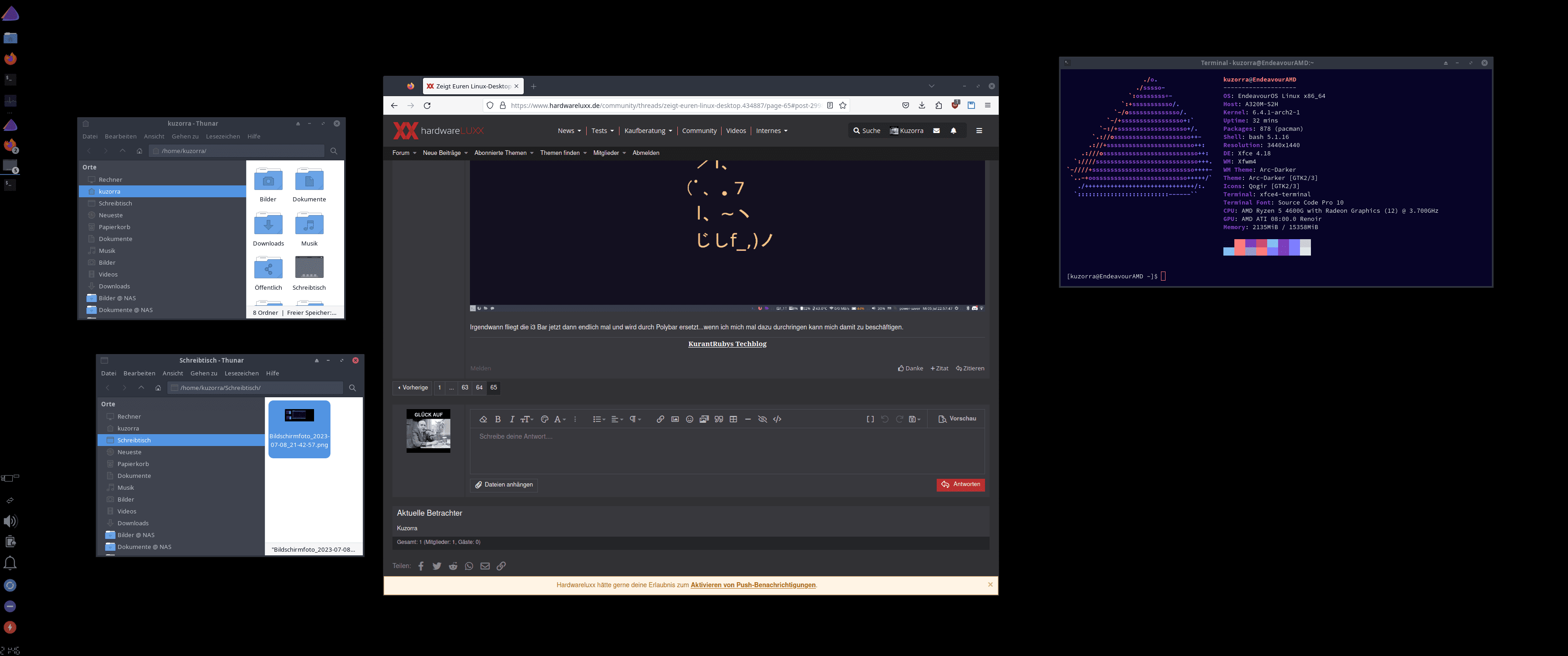Toggle reader view in the address bar

[x=830, y=105]
